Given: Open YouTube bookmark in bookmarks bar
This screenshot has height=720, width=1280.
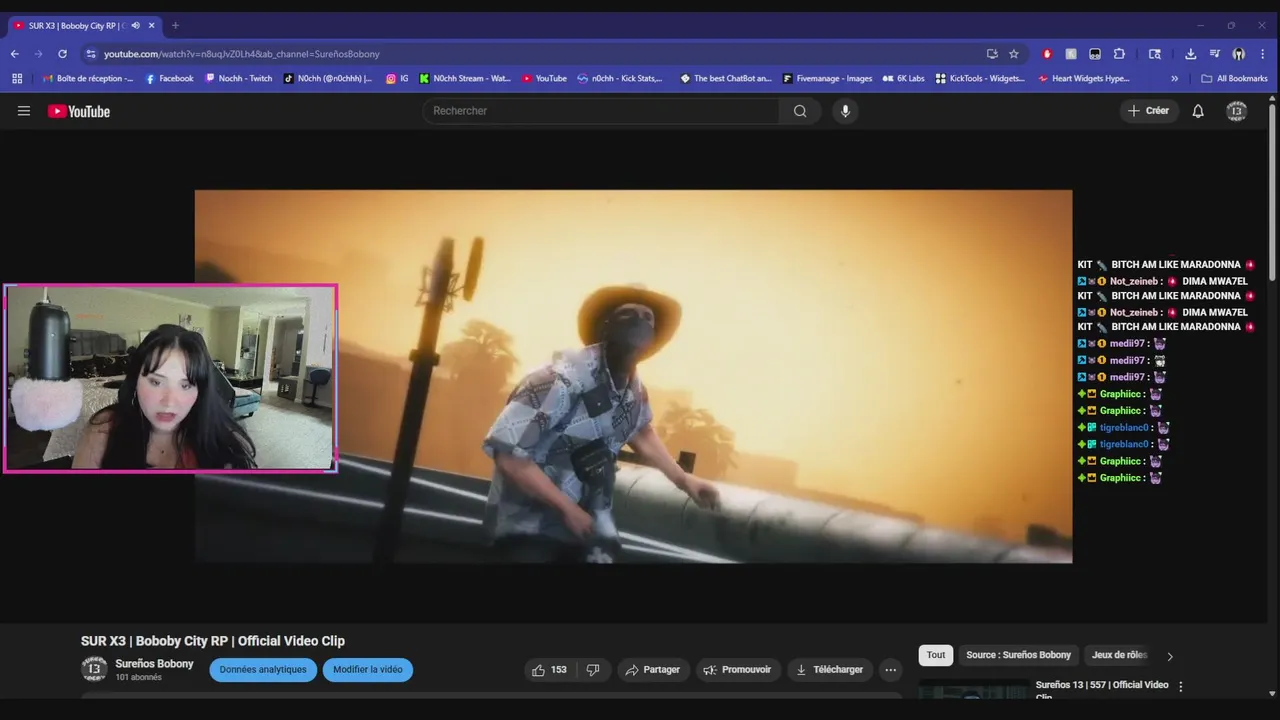Looking at the screenshot, I should point(544,78).
